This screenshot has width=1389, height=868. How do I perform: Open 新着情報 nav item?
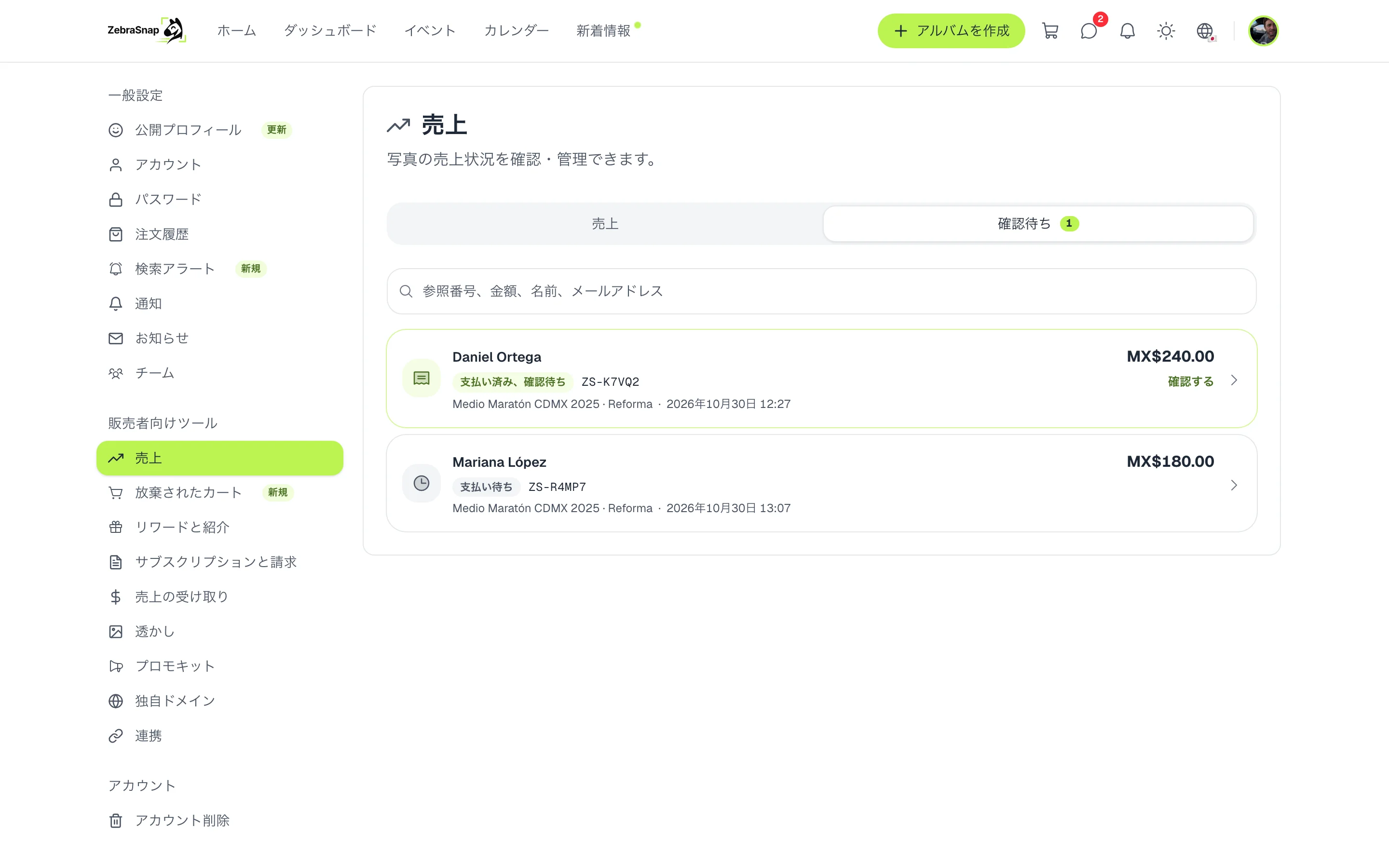[x=603, y=31]
